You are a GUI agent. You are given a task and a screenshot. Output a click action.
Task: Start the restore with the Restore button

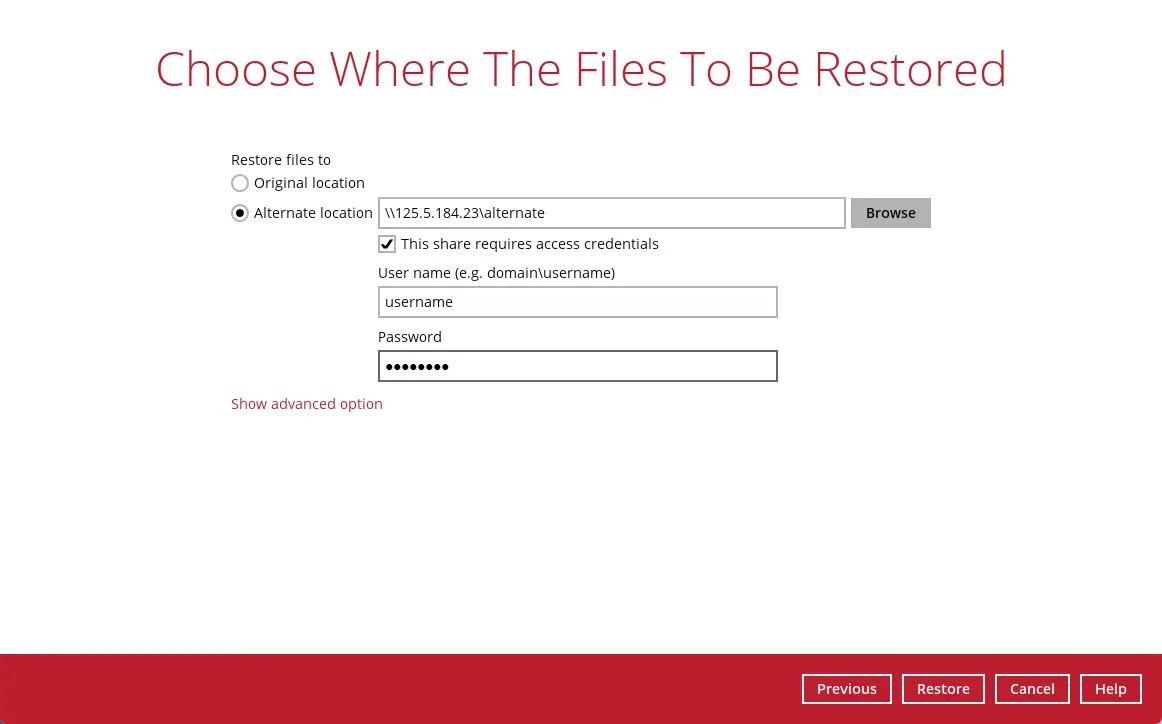tap(943, 689)
